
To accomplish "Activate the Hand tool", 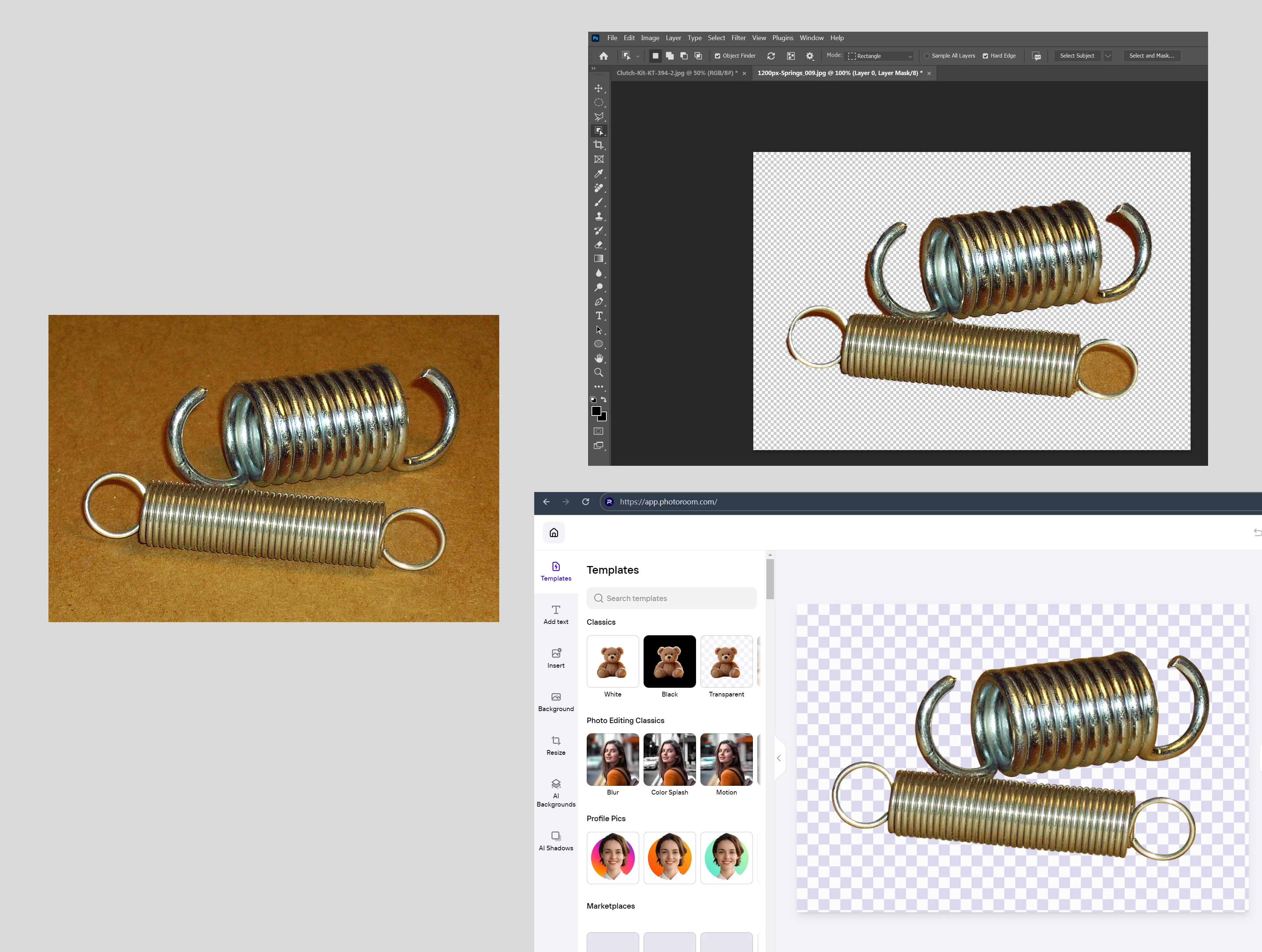I will tap(598, 358).
